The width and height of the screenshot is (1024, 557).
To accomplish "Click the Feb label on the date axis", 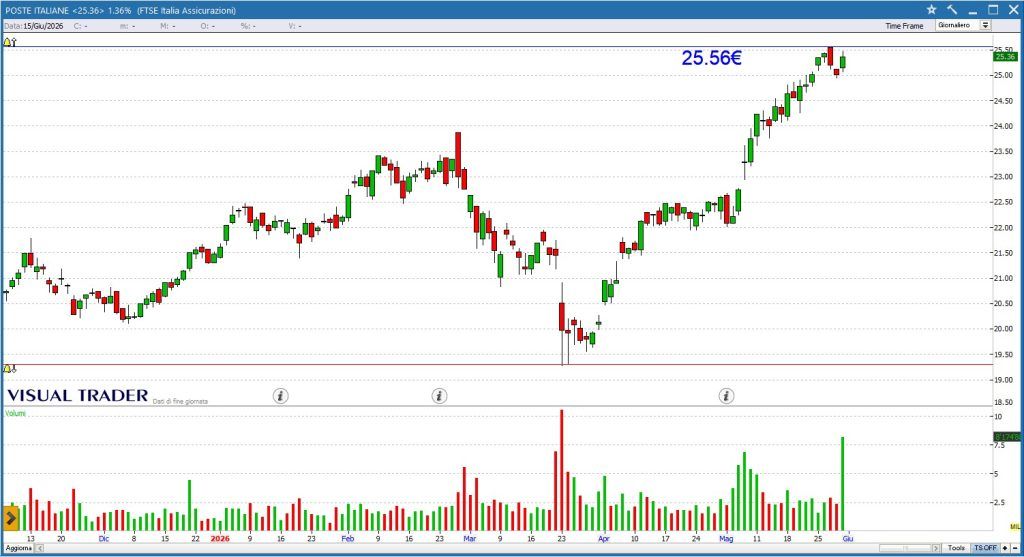I will coord(347,539).
